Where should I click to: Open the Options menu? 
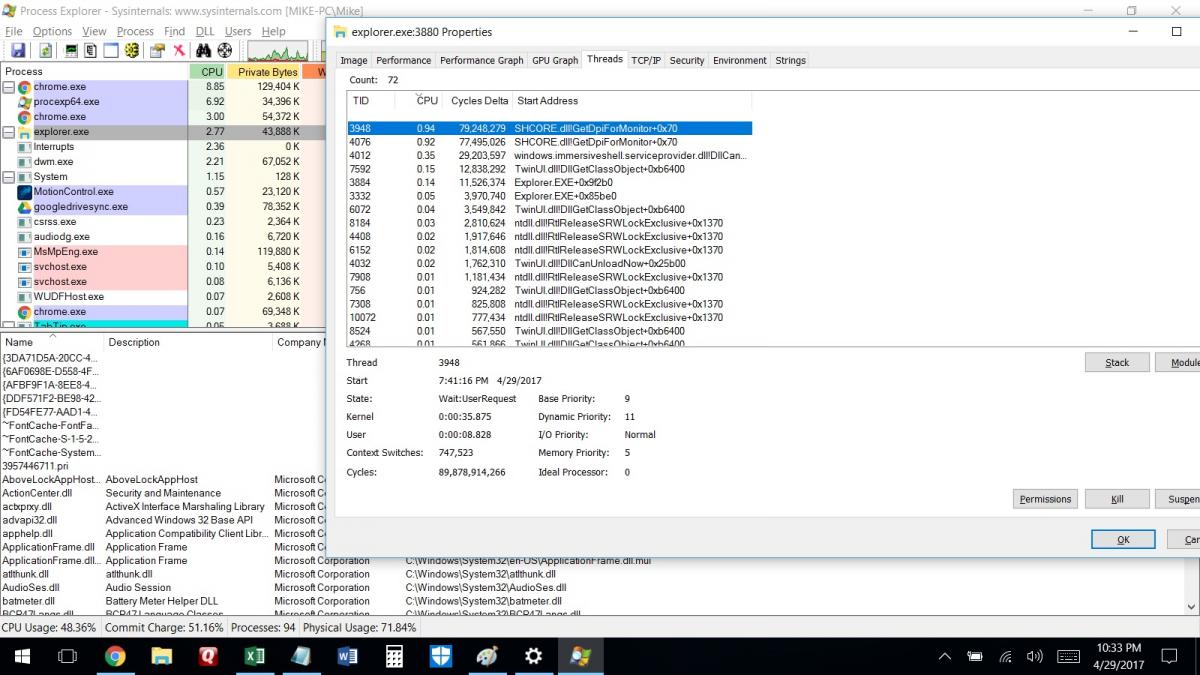pos(52,31)
